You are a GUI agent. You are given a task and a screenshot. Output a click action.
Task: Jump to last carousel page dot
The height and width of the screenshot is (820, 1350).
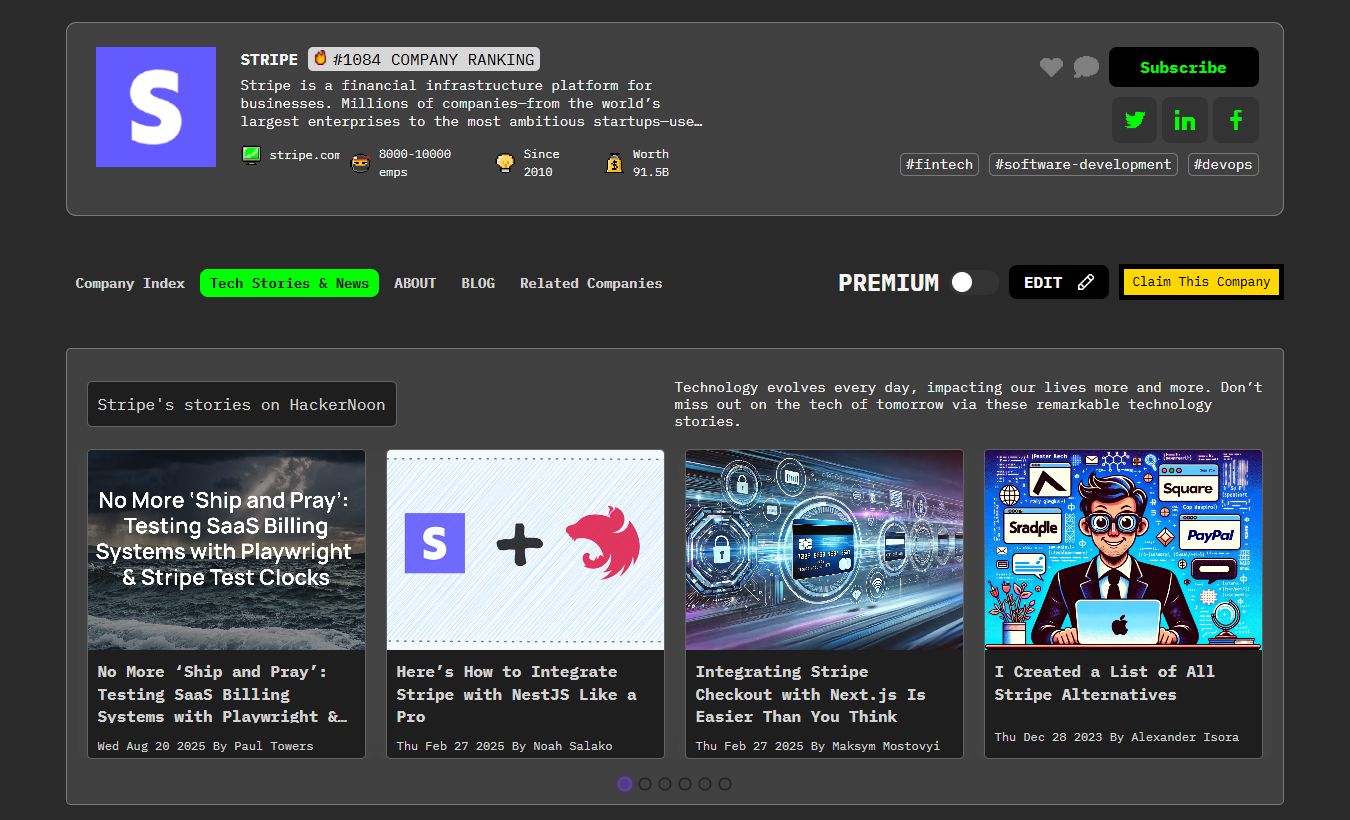point(725,784)
